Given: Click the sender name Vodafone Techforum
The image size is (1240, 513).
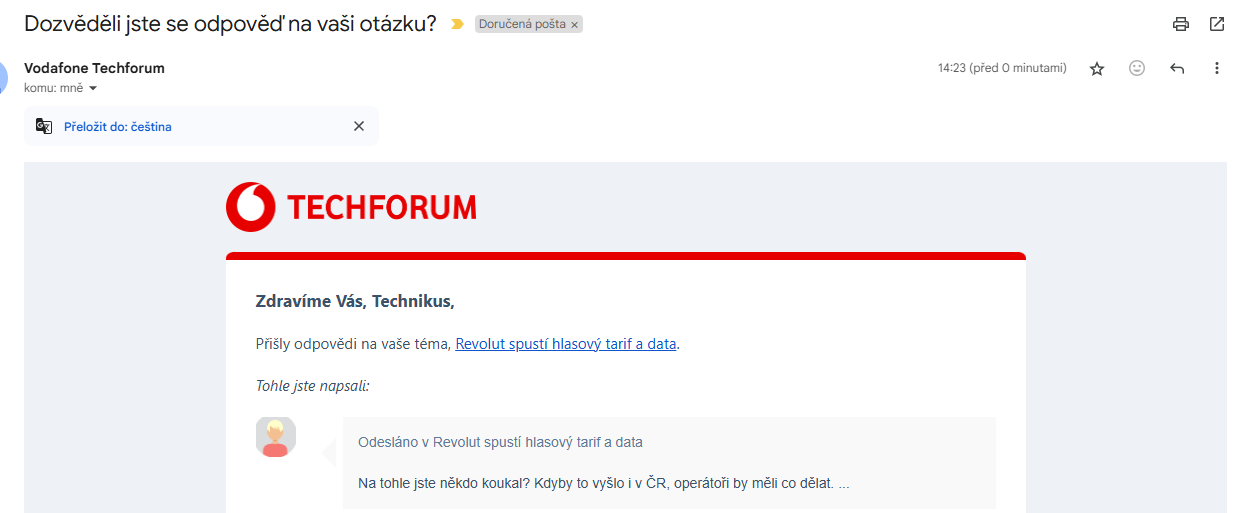Looking at the screenshot, I should tap(94, 68).
